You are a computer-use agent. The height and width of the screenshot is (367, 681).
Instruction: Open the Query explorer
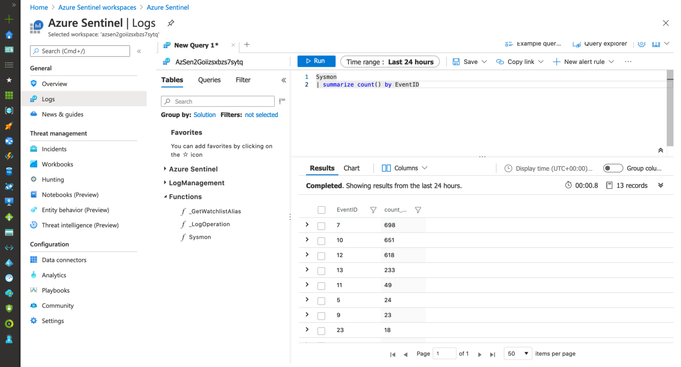(x=600, y=44)
